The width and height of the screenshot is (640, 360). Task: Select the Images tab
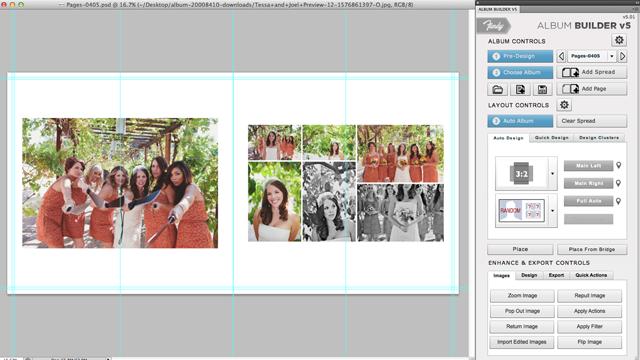(501, 276)
